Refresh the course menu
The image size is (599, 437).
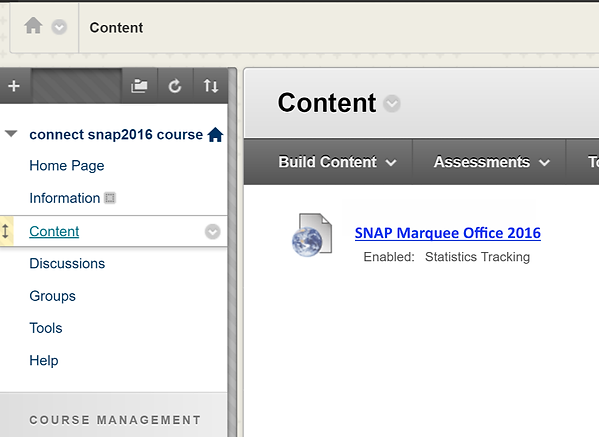(175, 86)
